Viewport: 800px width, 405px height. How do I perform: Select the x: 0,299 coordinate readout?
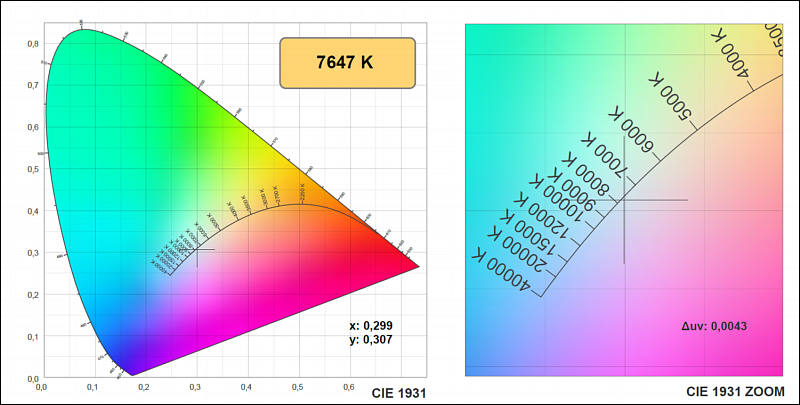click(x=371, y=326)
